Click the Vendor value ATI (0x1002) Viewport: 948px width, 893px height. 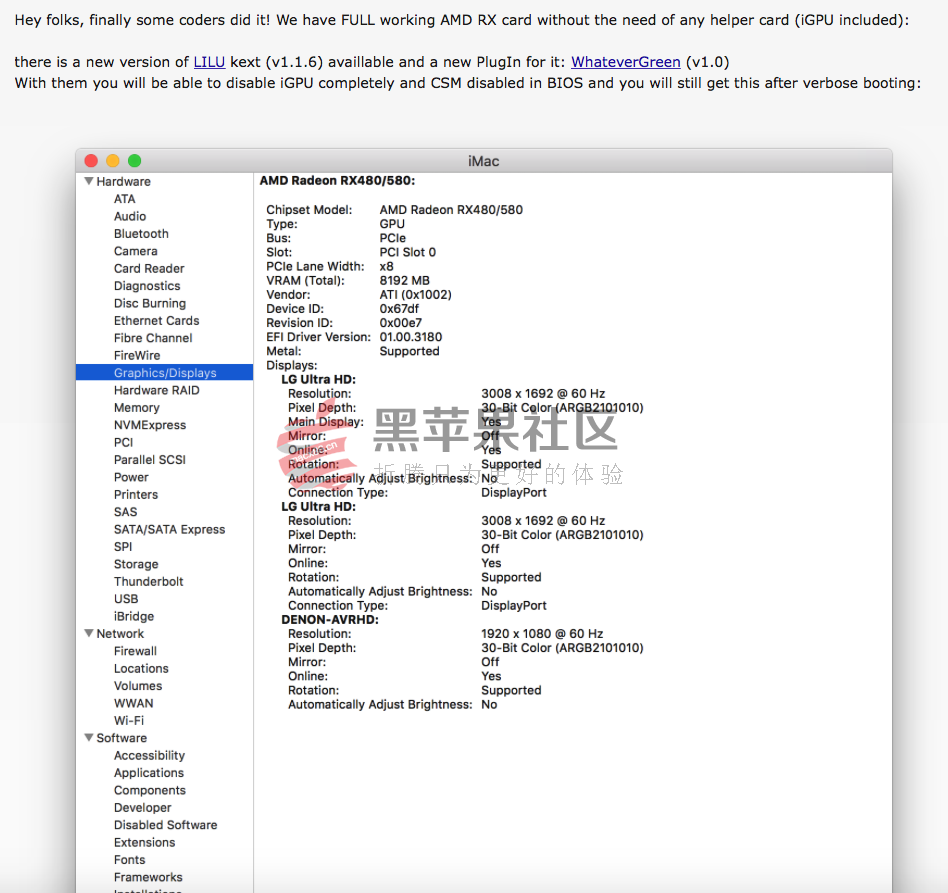[415, 295]
